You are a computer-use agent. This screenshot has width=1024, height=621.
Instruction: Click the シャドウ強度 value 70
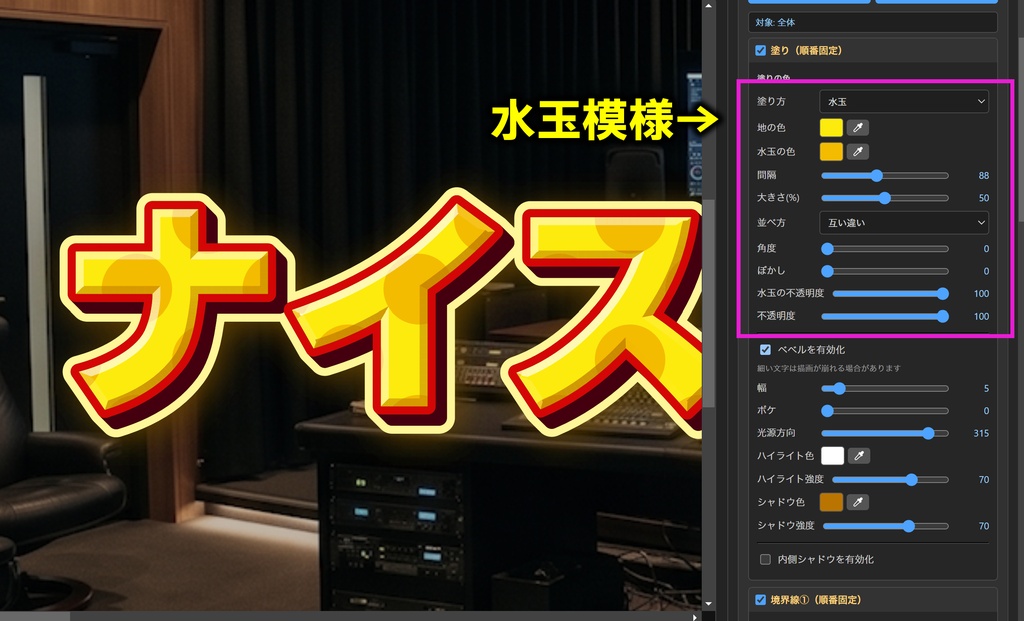(x=984, y=526)
